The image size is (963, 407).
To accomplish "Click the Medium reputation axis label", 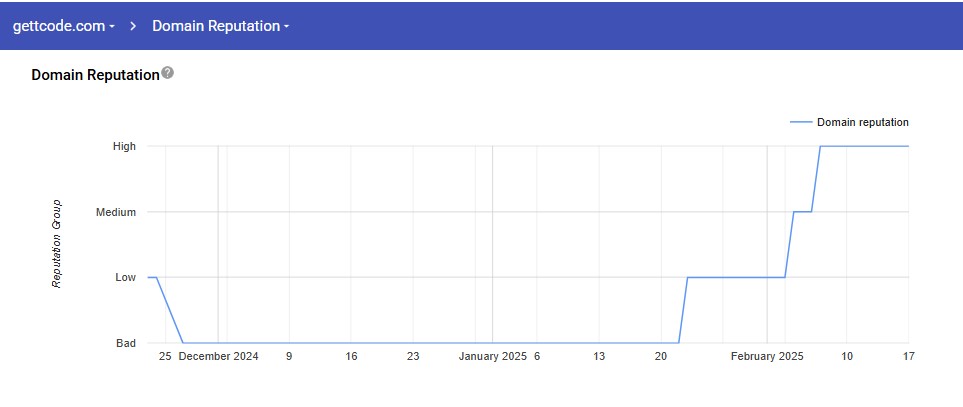I will pyautogui.click(x=116, y=212).
